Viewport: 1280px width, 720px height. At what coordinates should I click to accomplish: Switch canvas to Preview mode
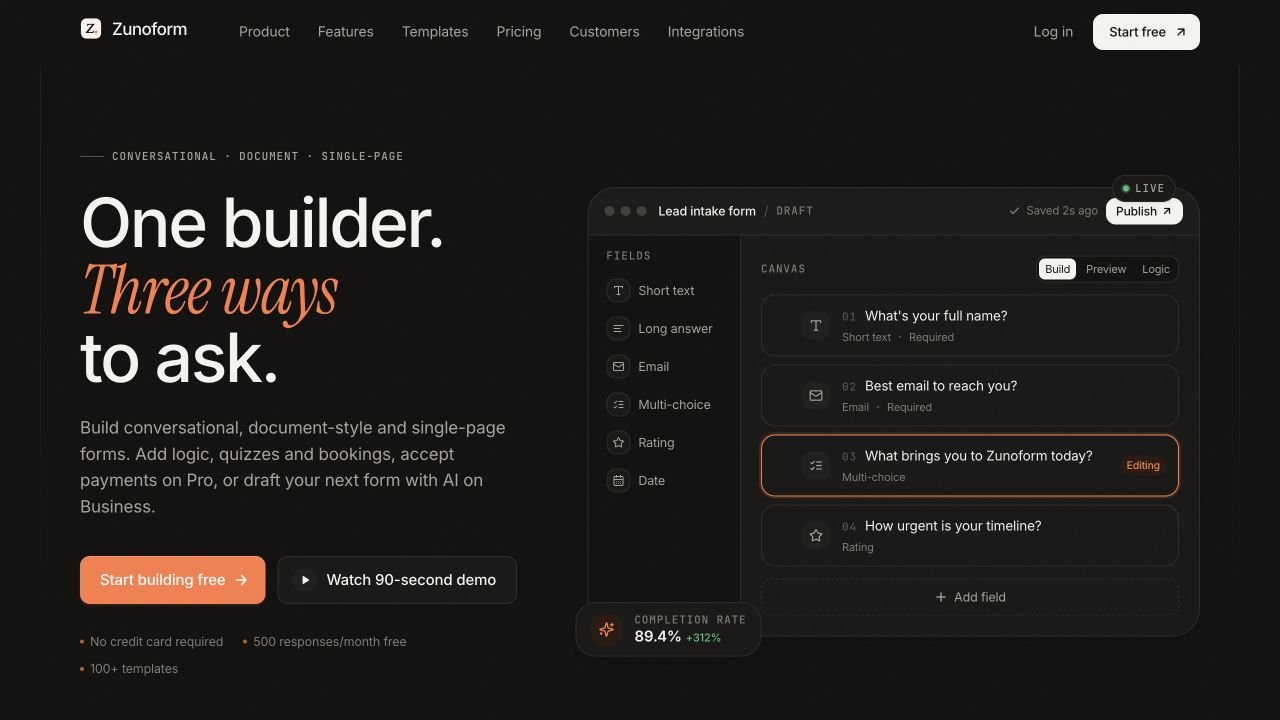(x=1106, y=269)
